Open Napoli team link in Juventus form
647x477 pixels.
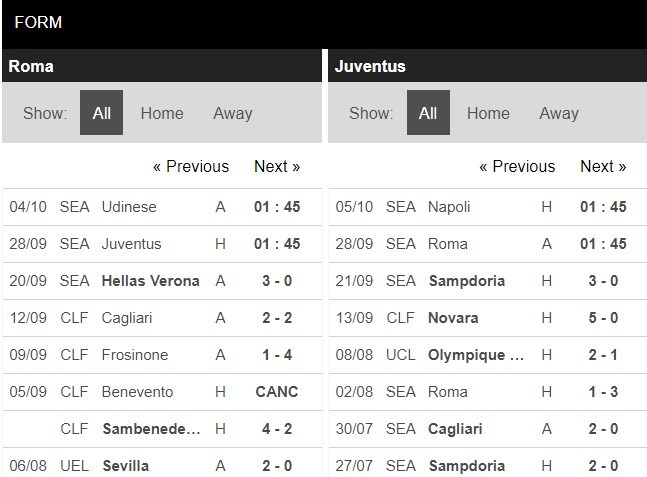pos(449,207)
